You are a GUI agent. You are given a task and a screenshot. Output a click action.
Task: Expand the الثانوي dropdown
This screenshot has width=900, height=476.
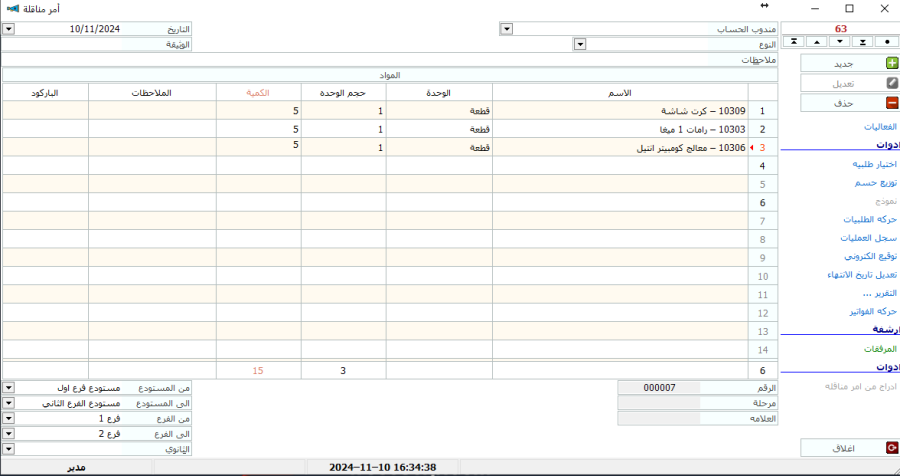click(x=8, y=449)
